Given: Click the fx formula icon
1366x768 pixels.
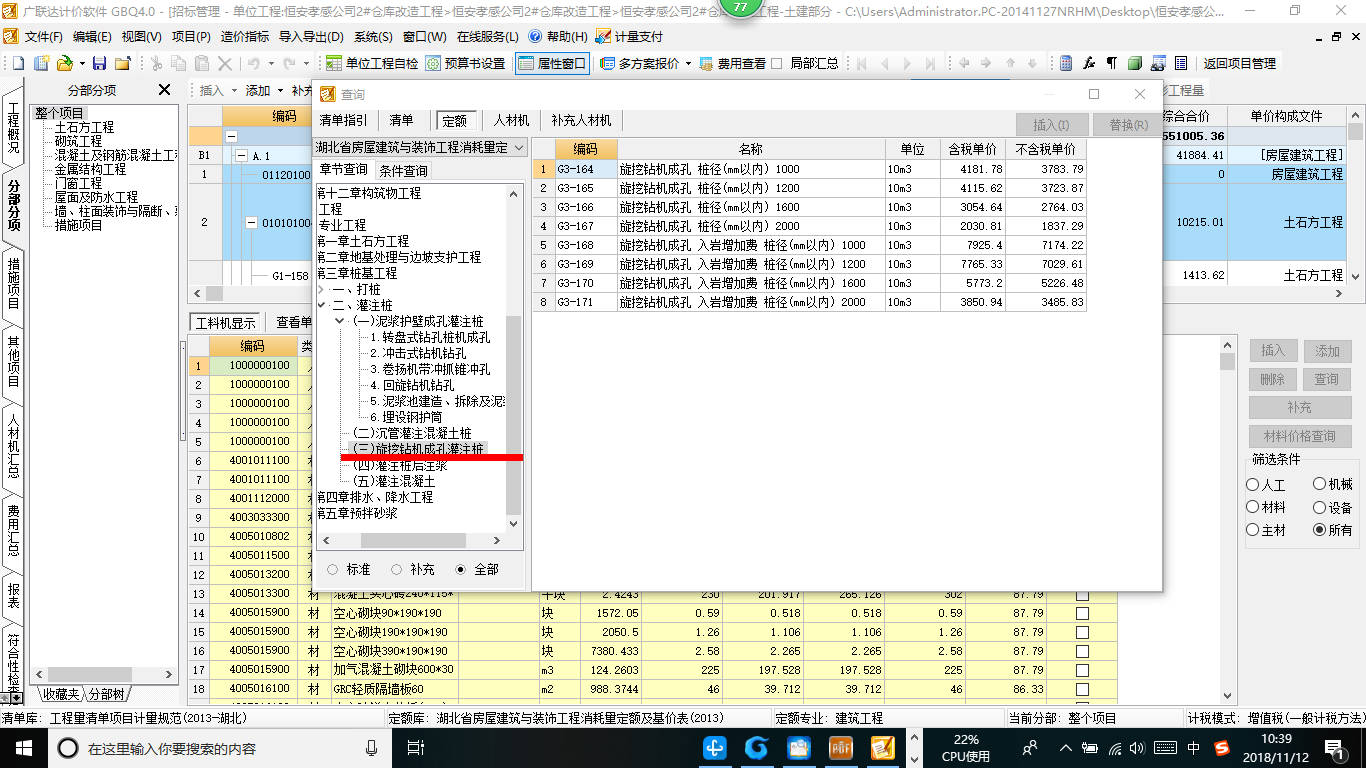Looking at the screenshot, I should (x=1089, y=63).
